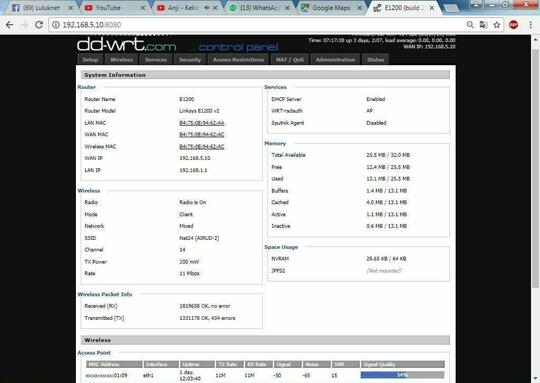Click the LAN IP value 192.168.1.1

pyautogui.click(x=193, y=170)
